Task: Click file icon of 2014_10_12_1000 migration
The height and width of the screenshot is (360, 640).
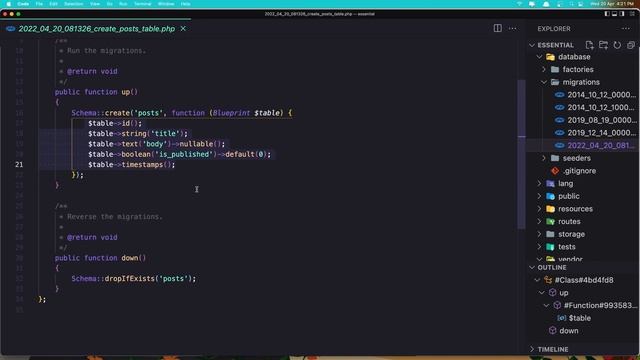Action: [x=560, y=107]
